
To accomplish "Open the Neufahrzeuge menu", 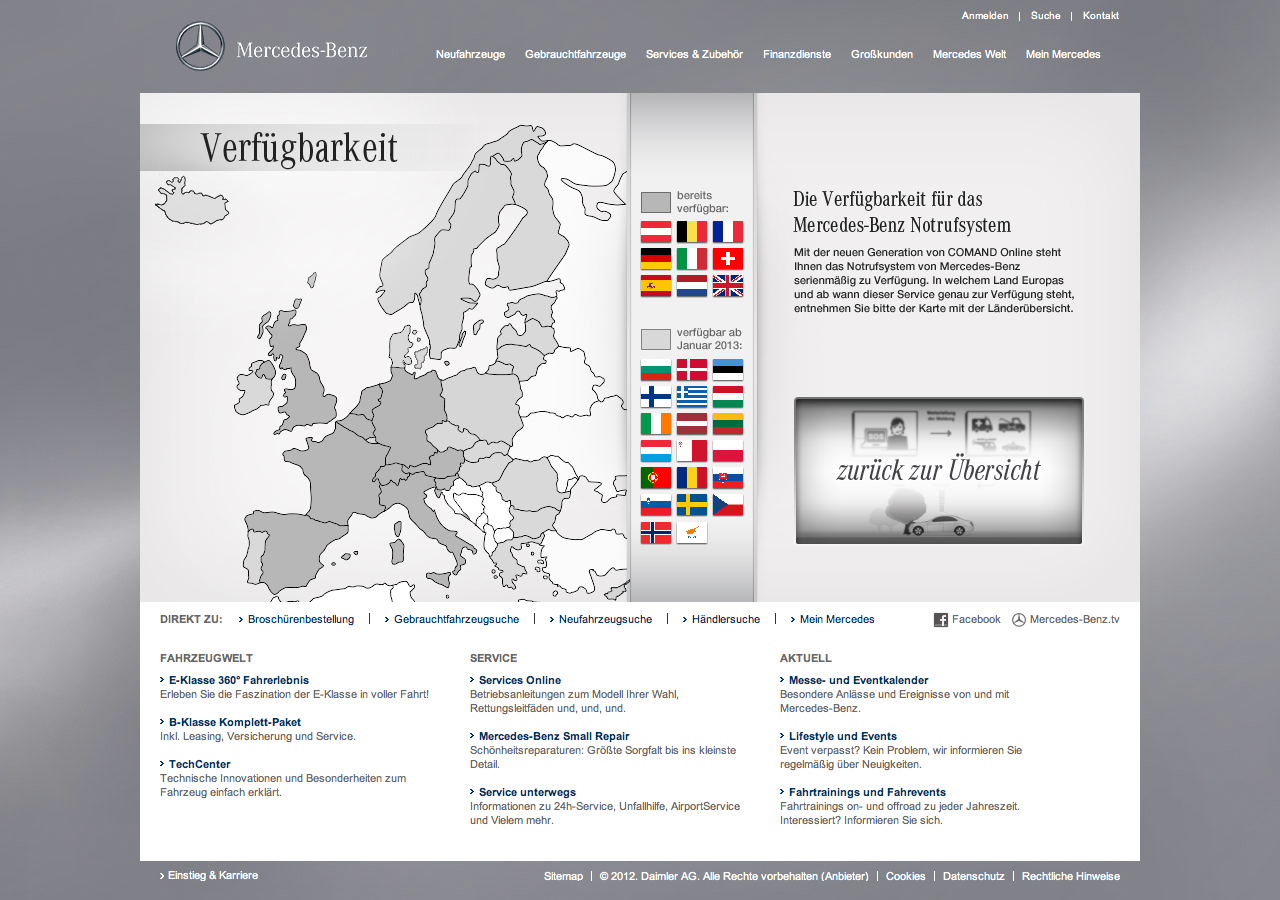I will point(470,54).
